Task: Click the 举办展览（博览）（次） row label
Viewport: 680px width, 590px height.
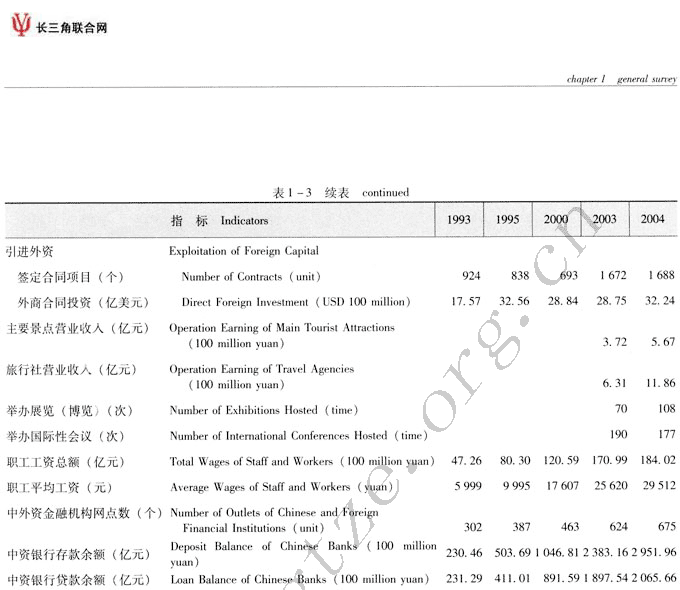Action: coord(70,410)
